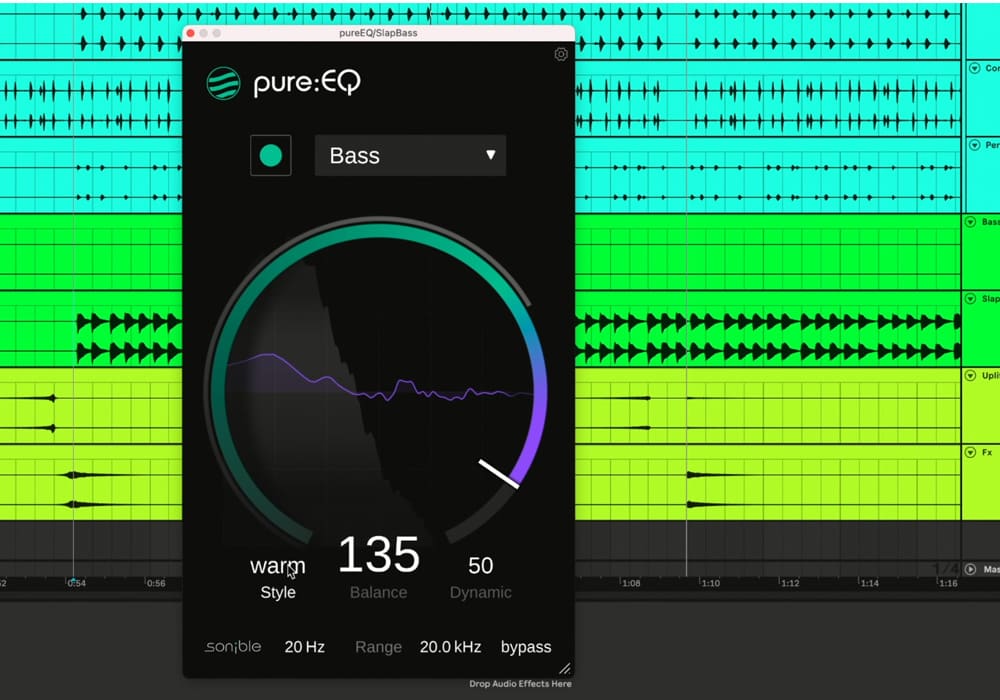Screen dimensions: 1000x700
Task: Click the Range label
Action: [378, 647]
